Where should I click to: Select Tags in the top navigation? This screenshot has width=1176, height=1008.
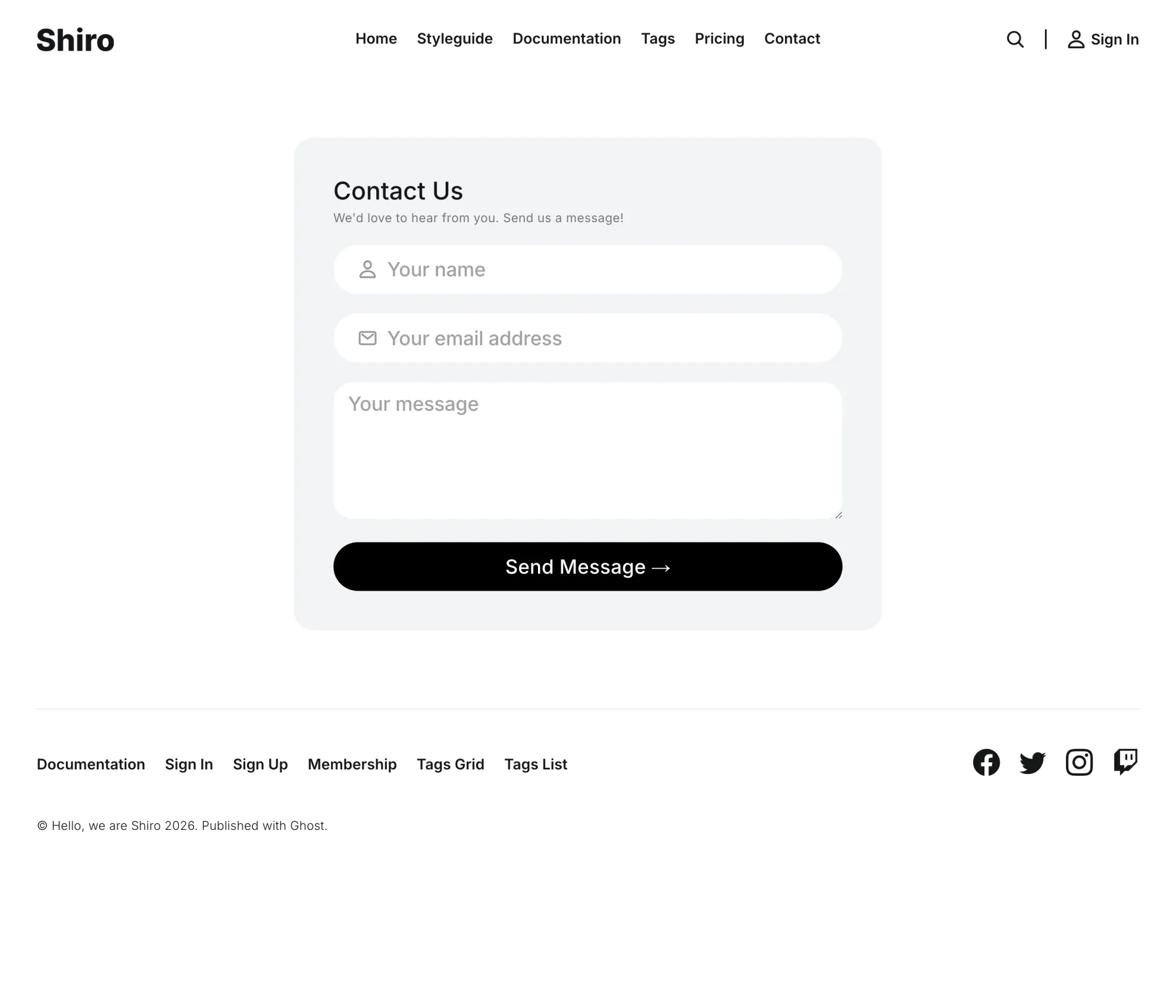[x=658, y=39]
